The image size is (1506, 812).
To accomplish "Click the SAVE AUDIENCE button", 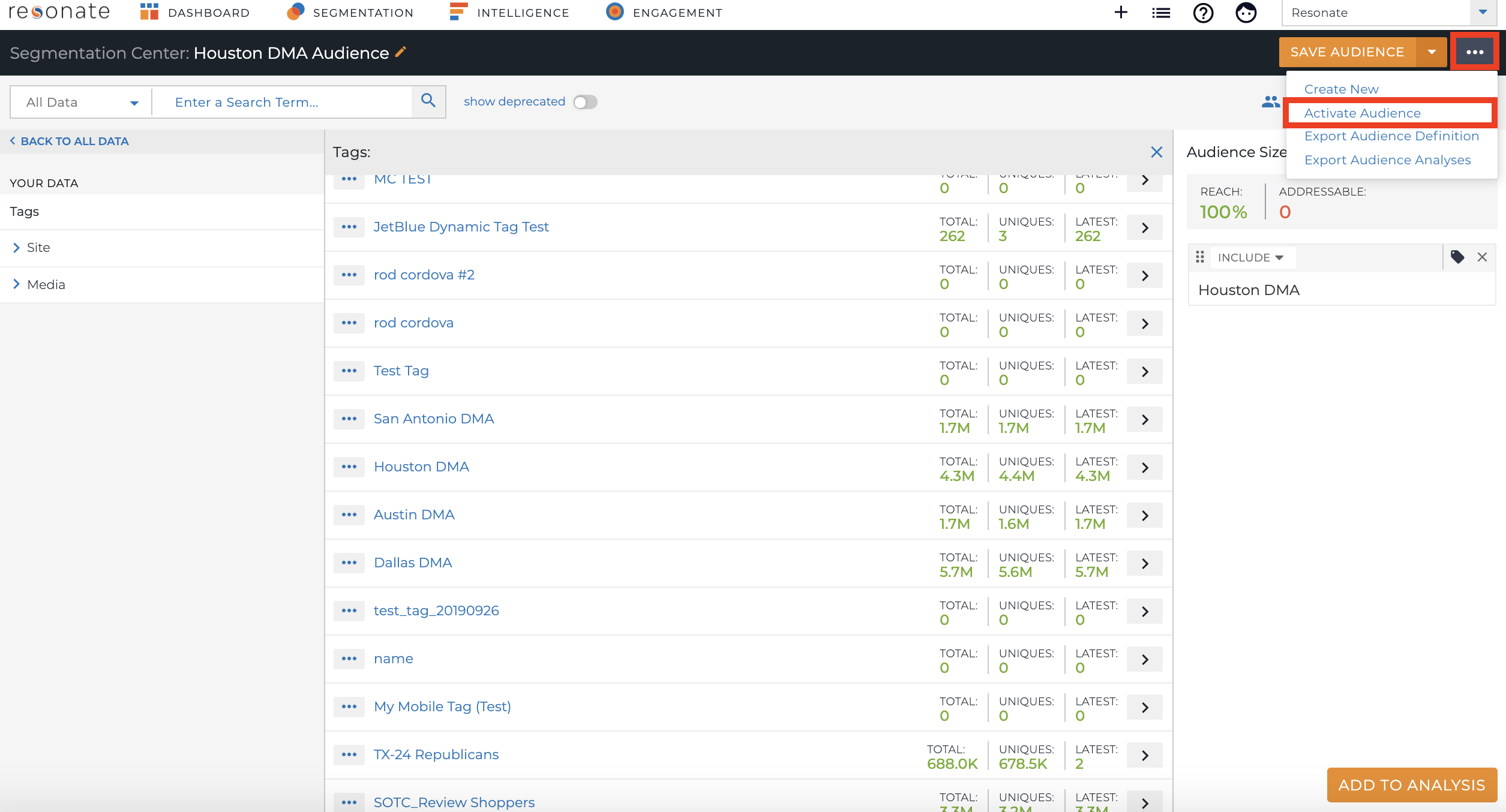I will coord(1347,52).
